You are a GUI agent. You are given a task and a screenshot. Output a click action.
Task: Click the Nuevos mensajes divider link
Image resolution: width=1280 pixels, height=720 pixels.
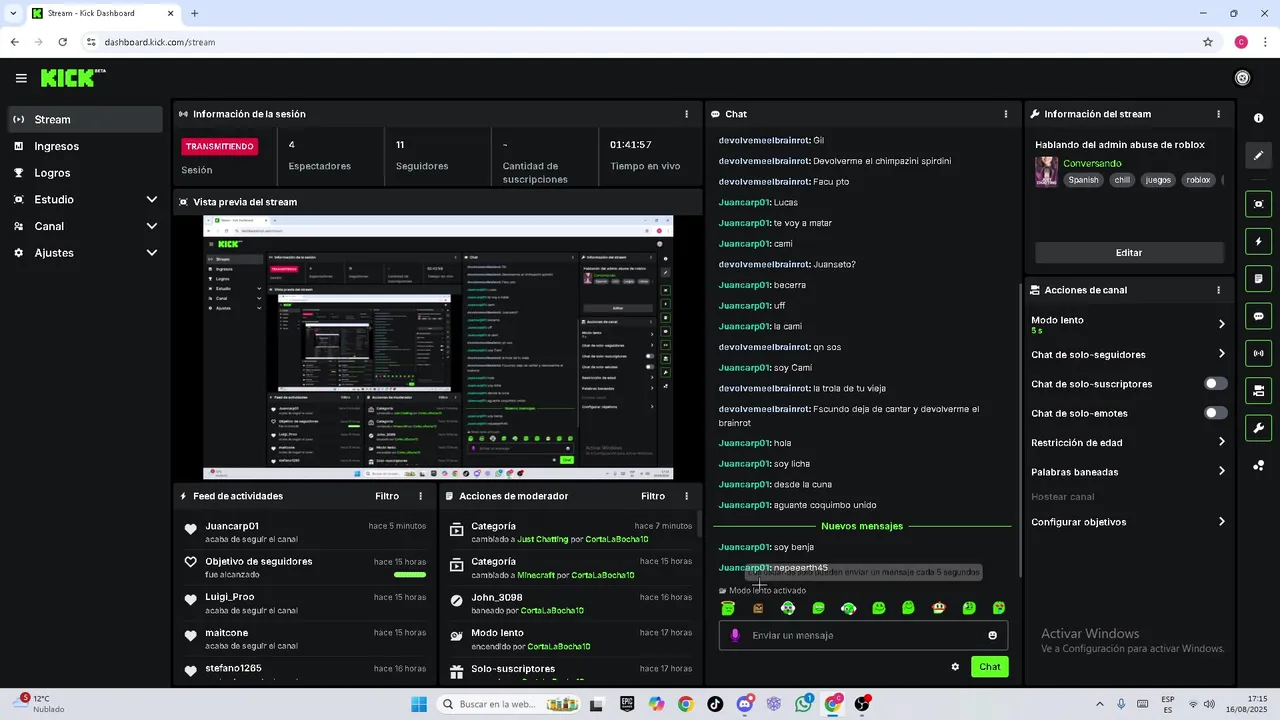(x=862, y=526)
